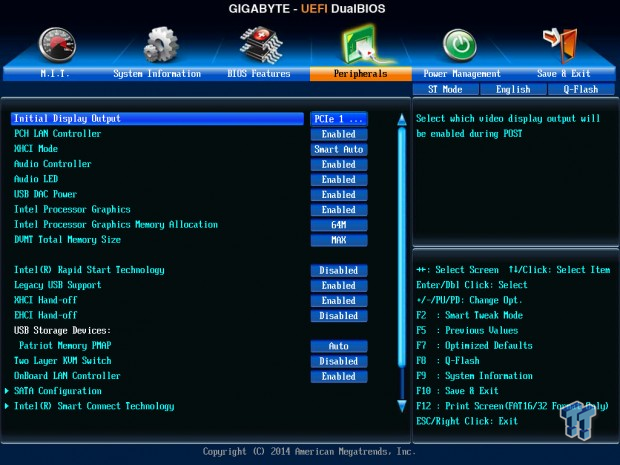Image resolution: width=620 pixels, height=465 pixels.
Task: Click the F10 Save & Exit help line
Action: 457,391
